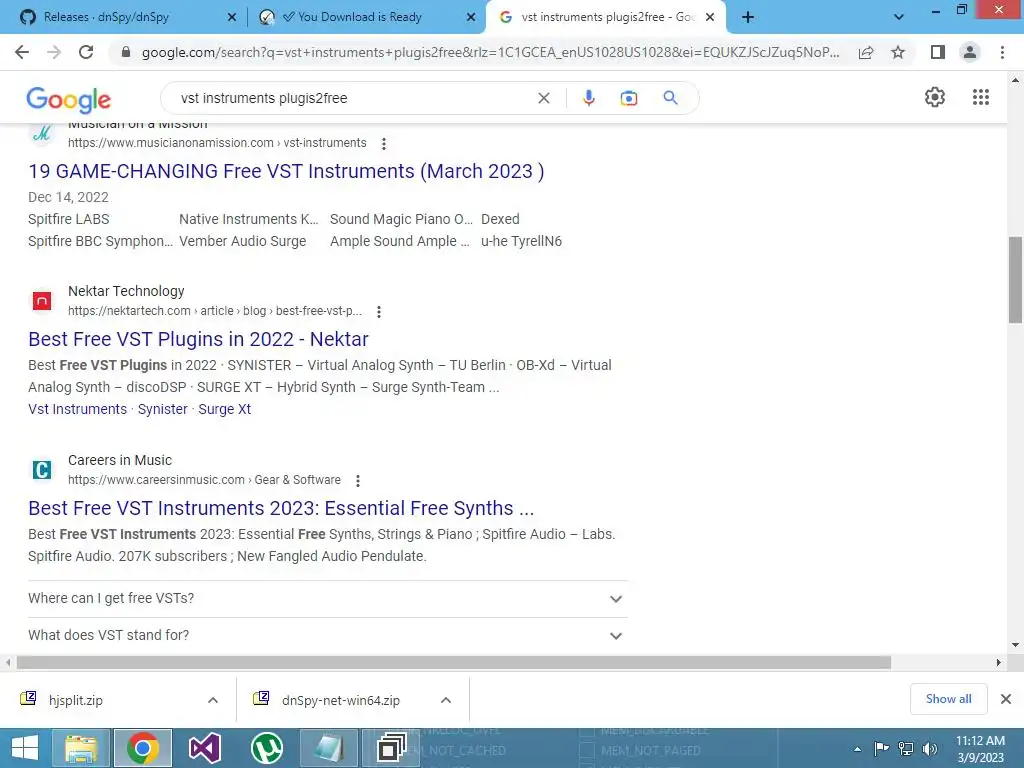
Task: Click the volume icon in the tray
Action: coord(930,748)
